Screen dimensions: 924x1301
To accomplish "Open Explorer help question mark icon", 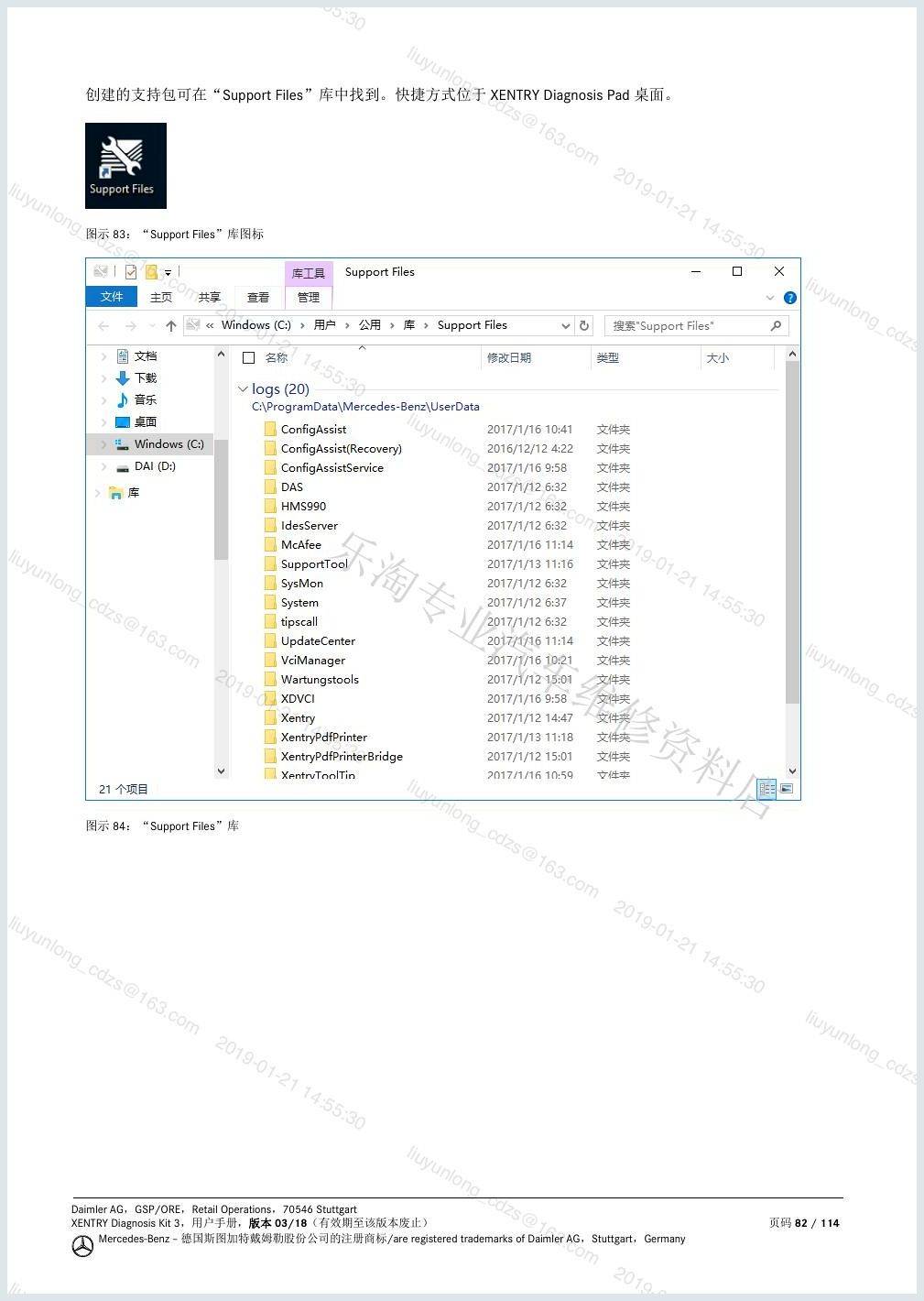I will point(790,298).
